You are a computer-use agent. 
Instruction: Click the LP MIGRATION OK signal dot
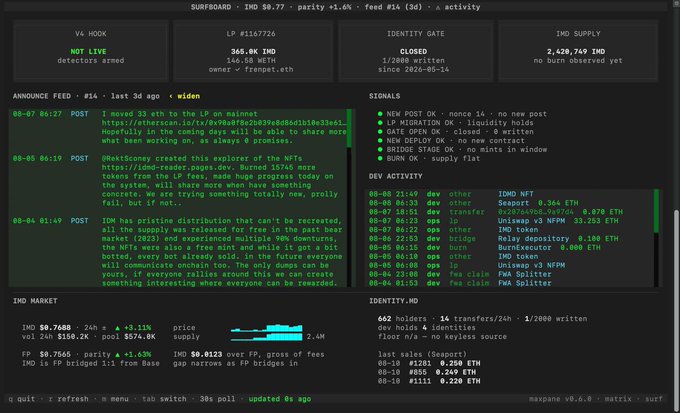coord(380,123)
